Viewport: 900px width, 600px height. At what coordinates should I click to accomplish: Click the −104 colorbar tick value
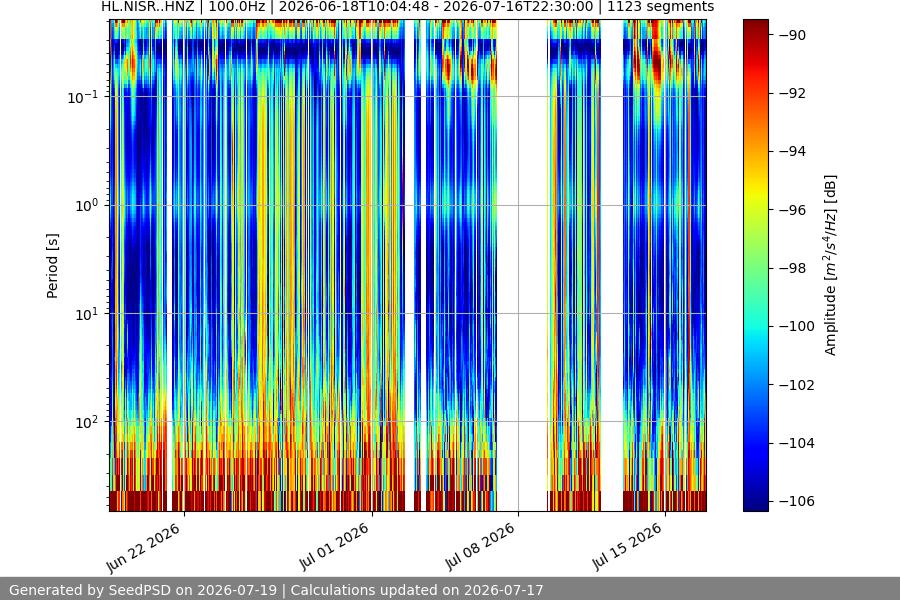796,443
